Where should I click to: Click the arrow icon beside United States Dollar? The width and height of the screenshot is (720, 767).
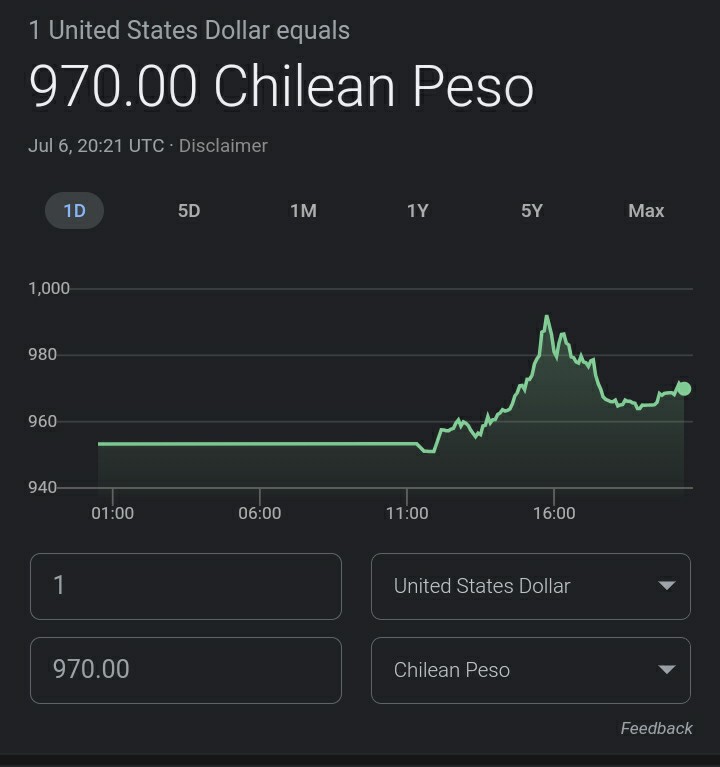(667, 586)
